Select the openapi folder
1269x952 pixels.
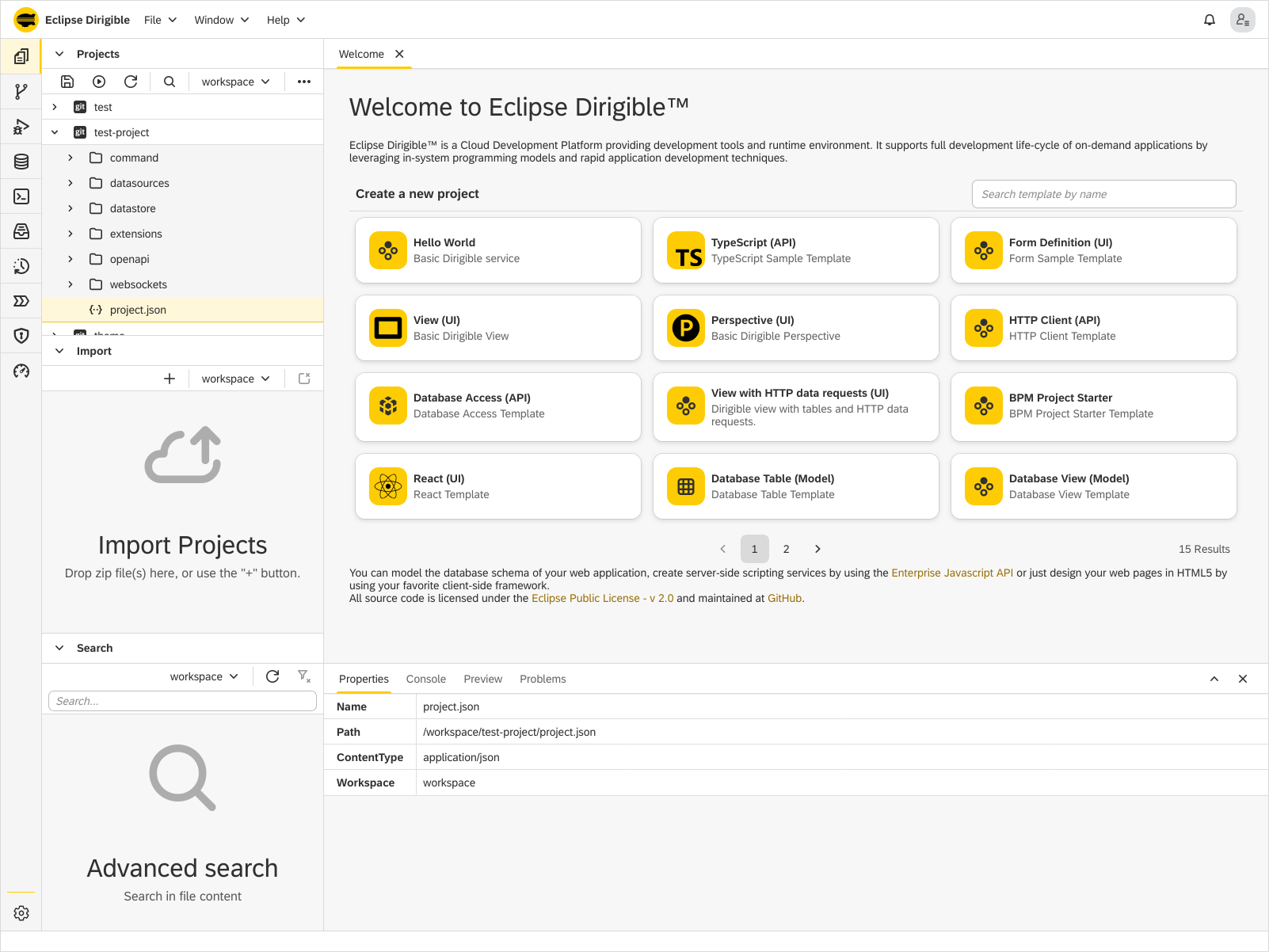tap(182, 259)
